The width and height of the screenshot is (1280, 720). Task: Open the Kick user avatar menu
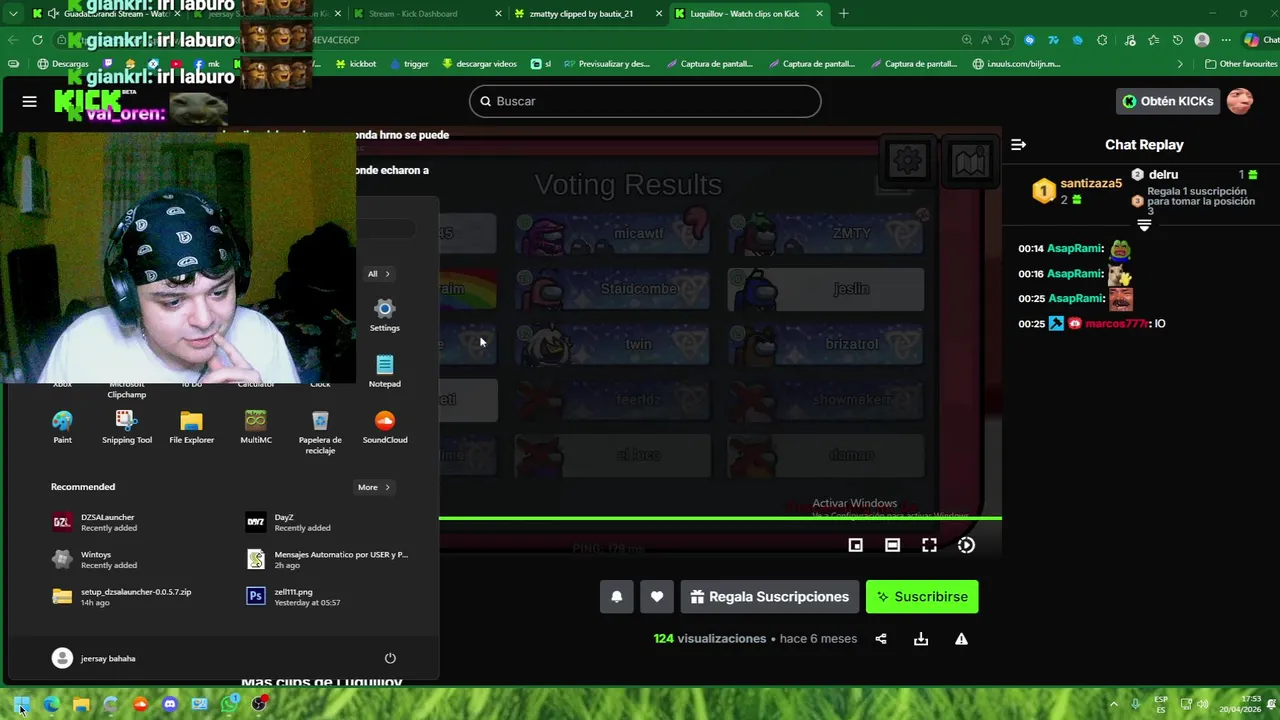pyautogui.click(x=1240, y=101)
